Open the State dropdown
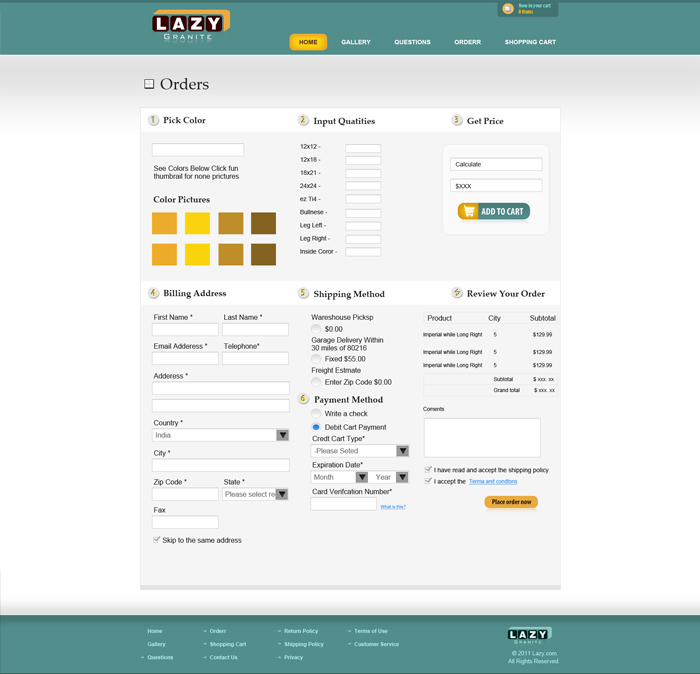The image size is (700, 674). tap(255, 494)
